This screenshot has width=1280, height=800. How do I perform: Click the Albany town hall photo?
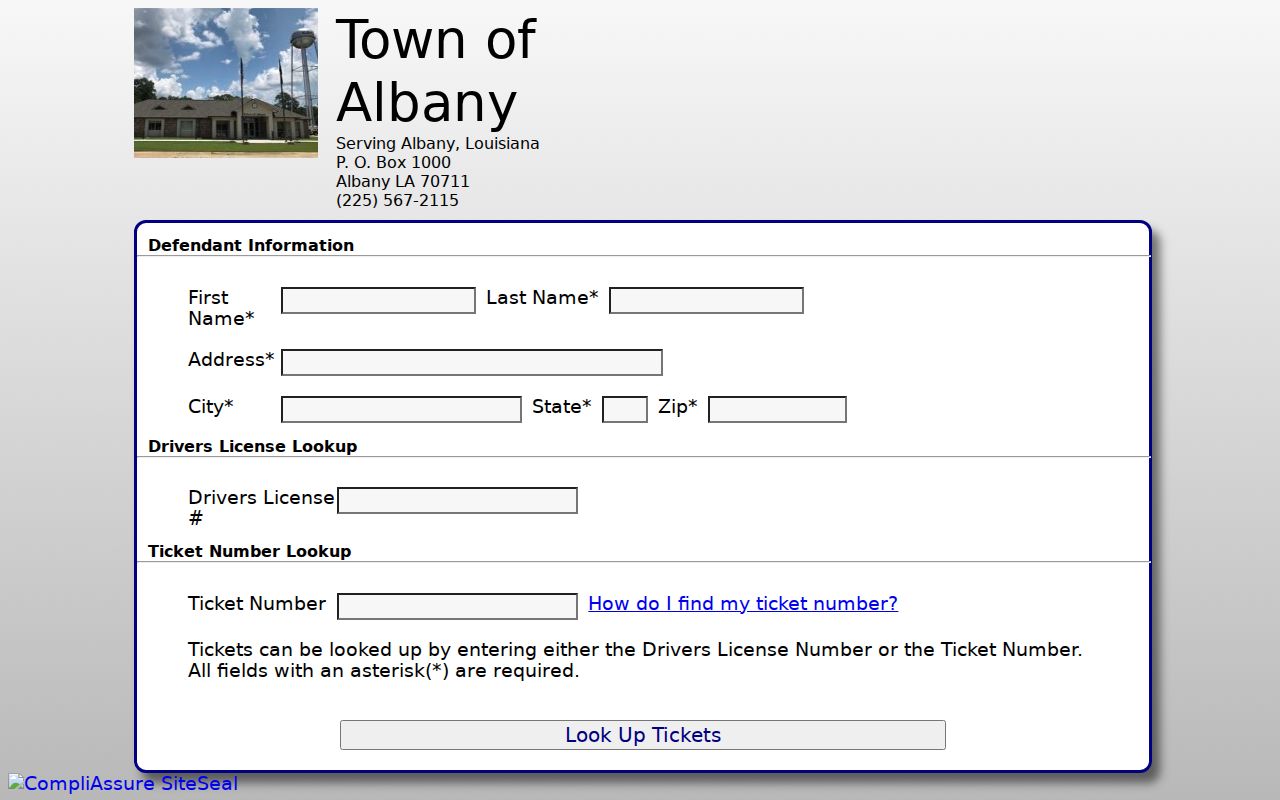coord(226,83)
